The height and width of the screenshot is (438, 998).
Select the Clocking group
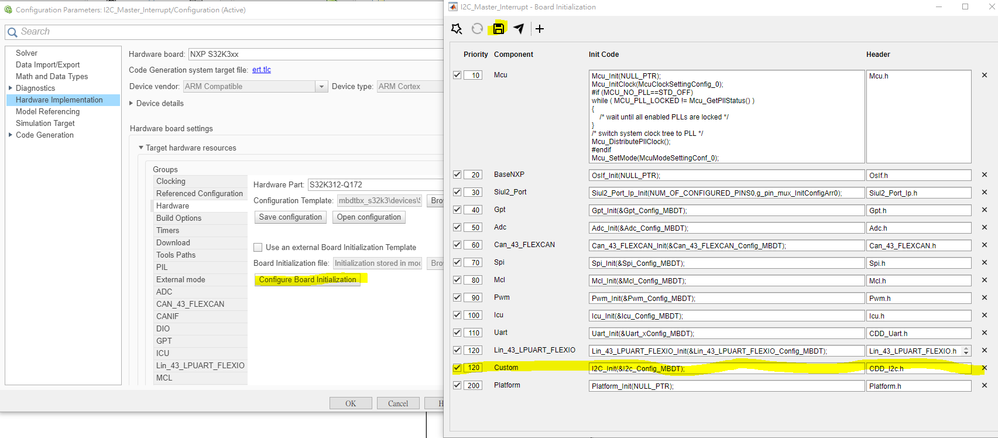click(171, 181)
